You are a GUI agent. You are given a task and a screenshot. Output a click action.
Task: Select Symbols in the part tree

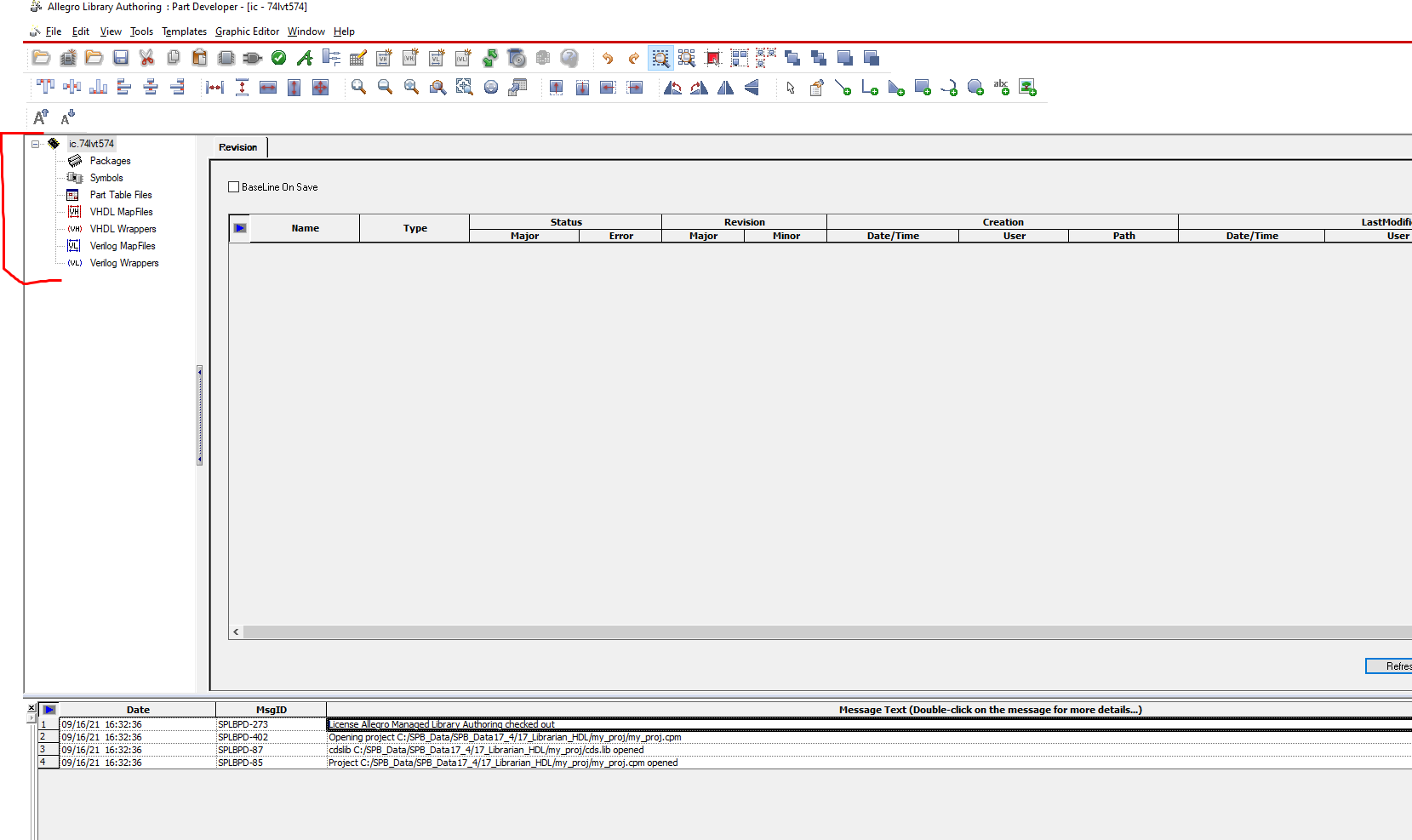click(x=106, y=178)
